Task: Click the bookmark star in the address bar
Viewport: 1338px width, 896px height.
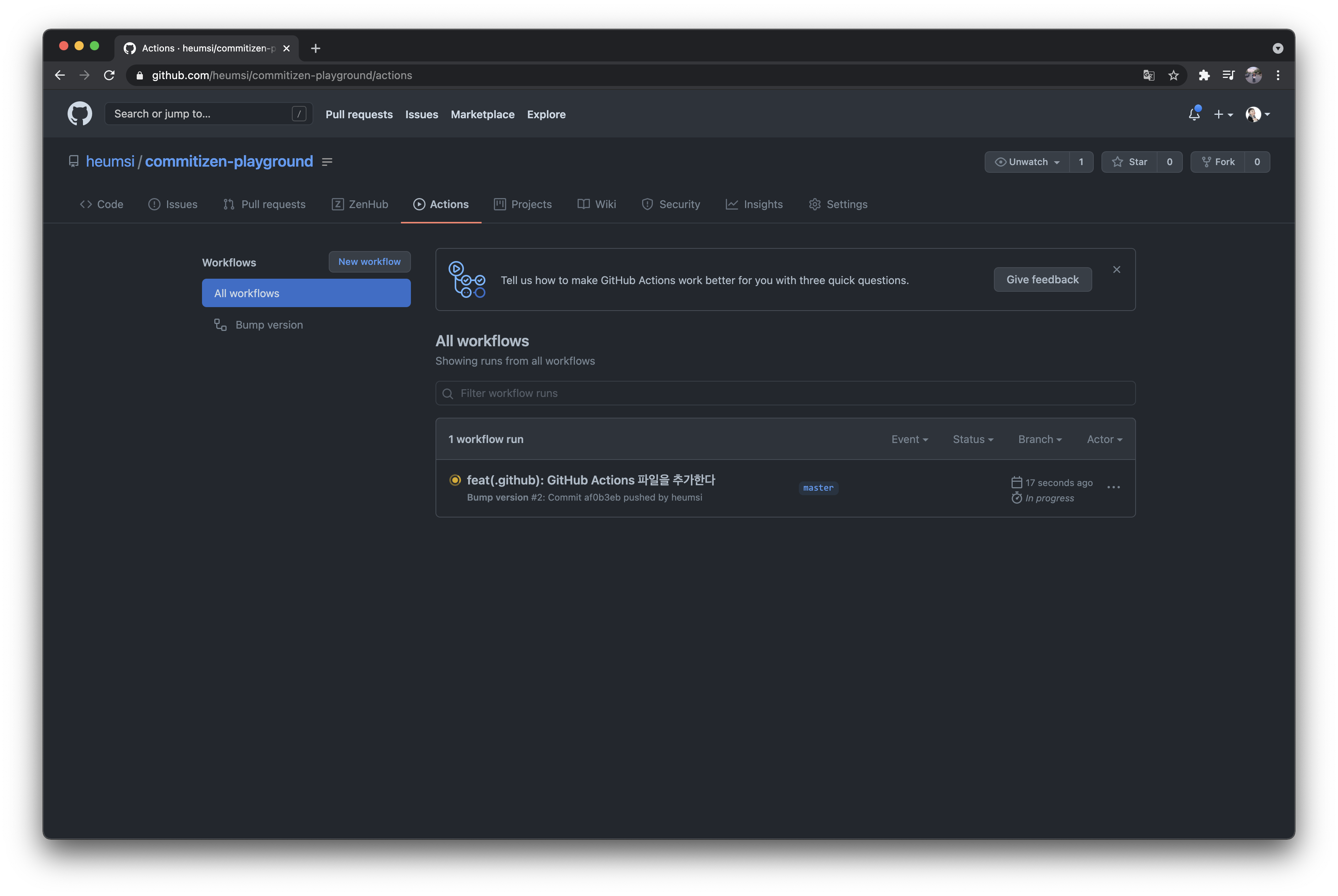Action: 1173,75
